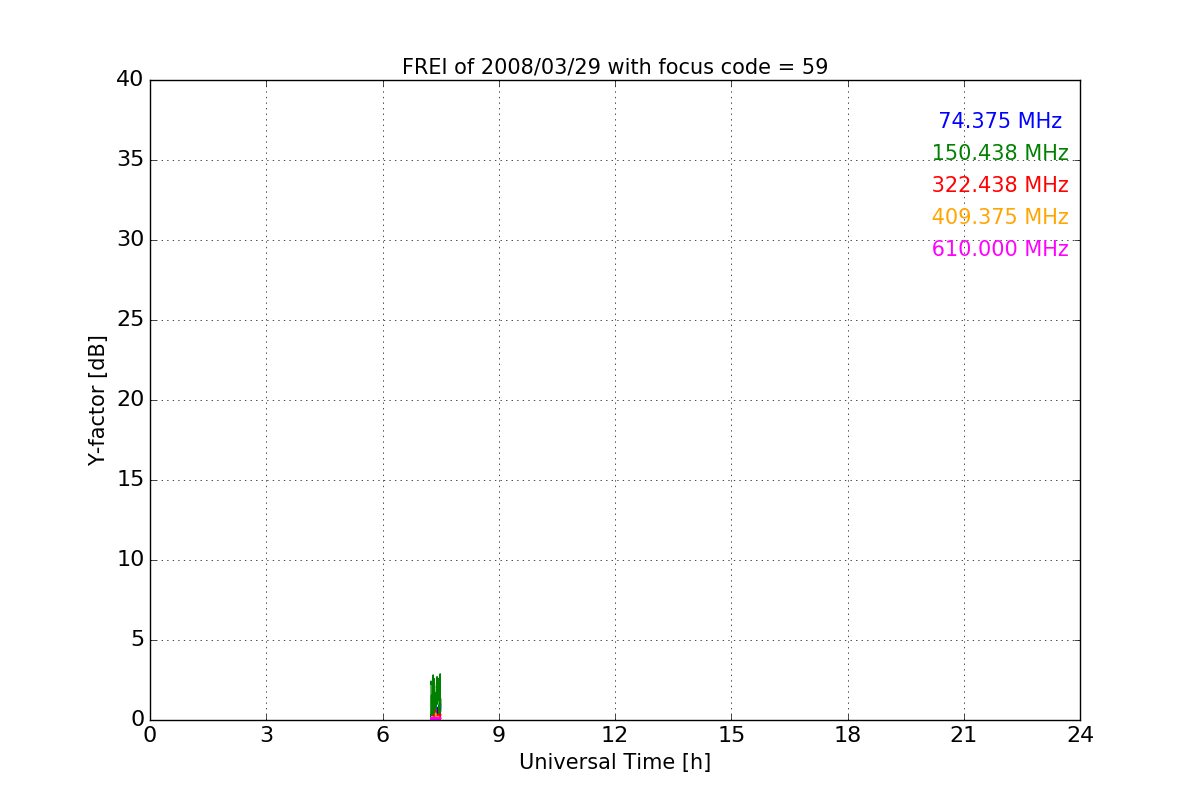The image size is (1200, 800).
Task: Click y-axis tick label 10
Action: coord(130,560)
